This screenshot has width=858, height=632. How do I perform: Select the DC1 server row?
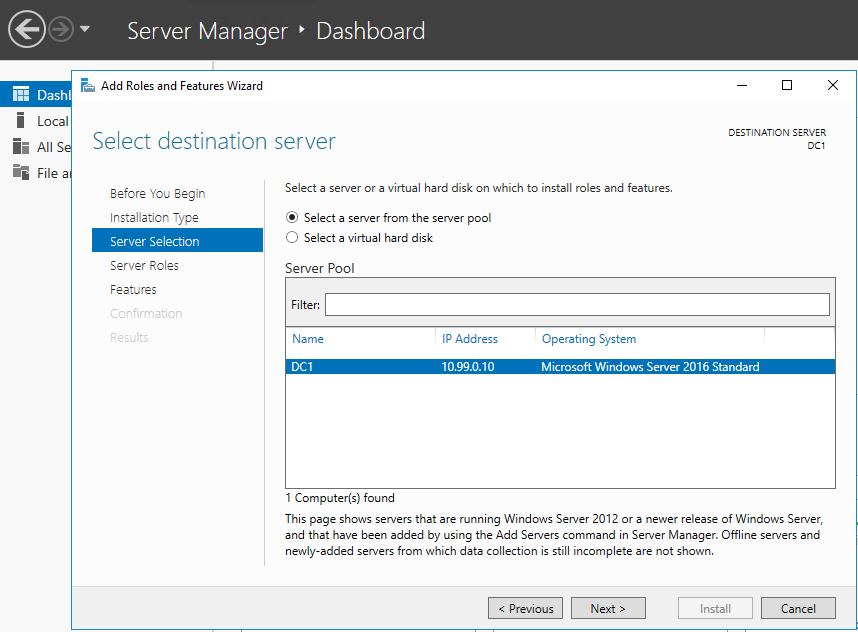point(559,367)
